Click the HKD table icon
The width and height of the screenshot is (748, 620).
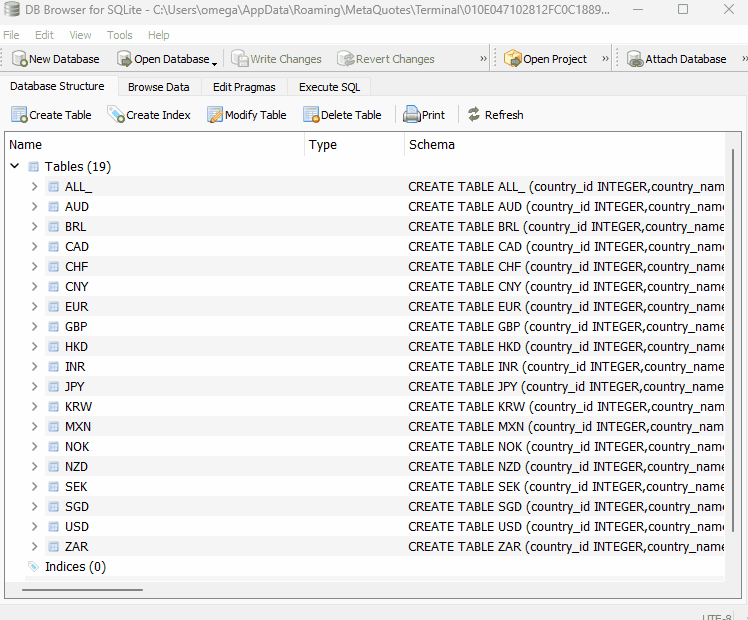(x=53, y=347)
